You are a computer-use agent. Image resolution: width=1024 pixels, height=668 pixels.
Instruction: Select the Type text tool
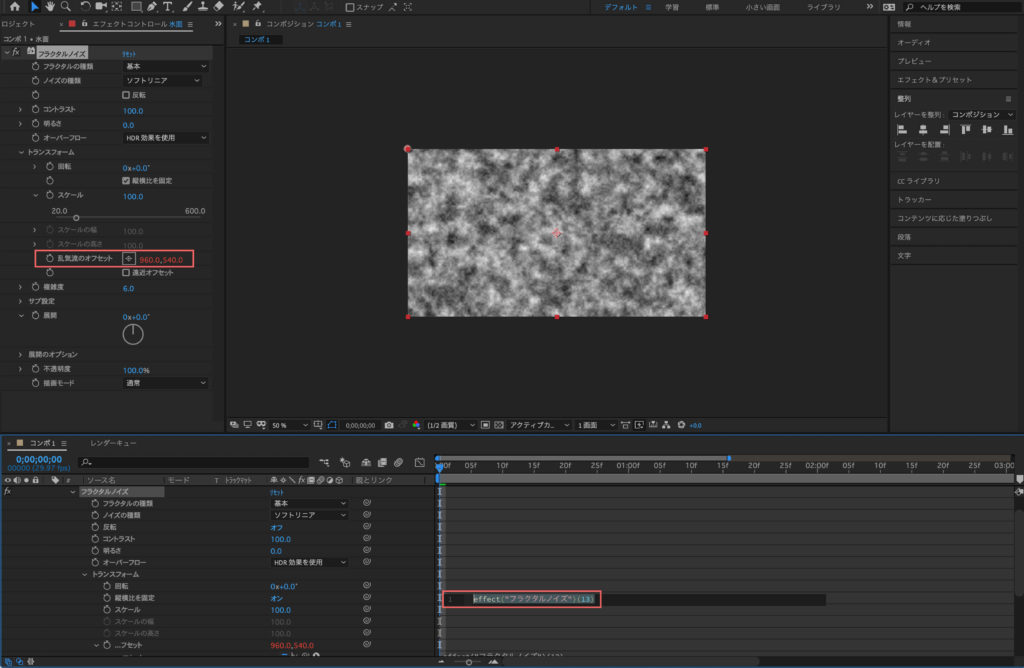pyautogui.click(x=168, y=7)
